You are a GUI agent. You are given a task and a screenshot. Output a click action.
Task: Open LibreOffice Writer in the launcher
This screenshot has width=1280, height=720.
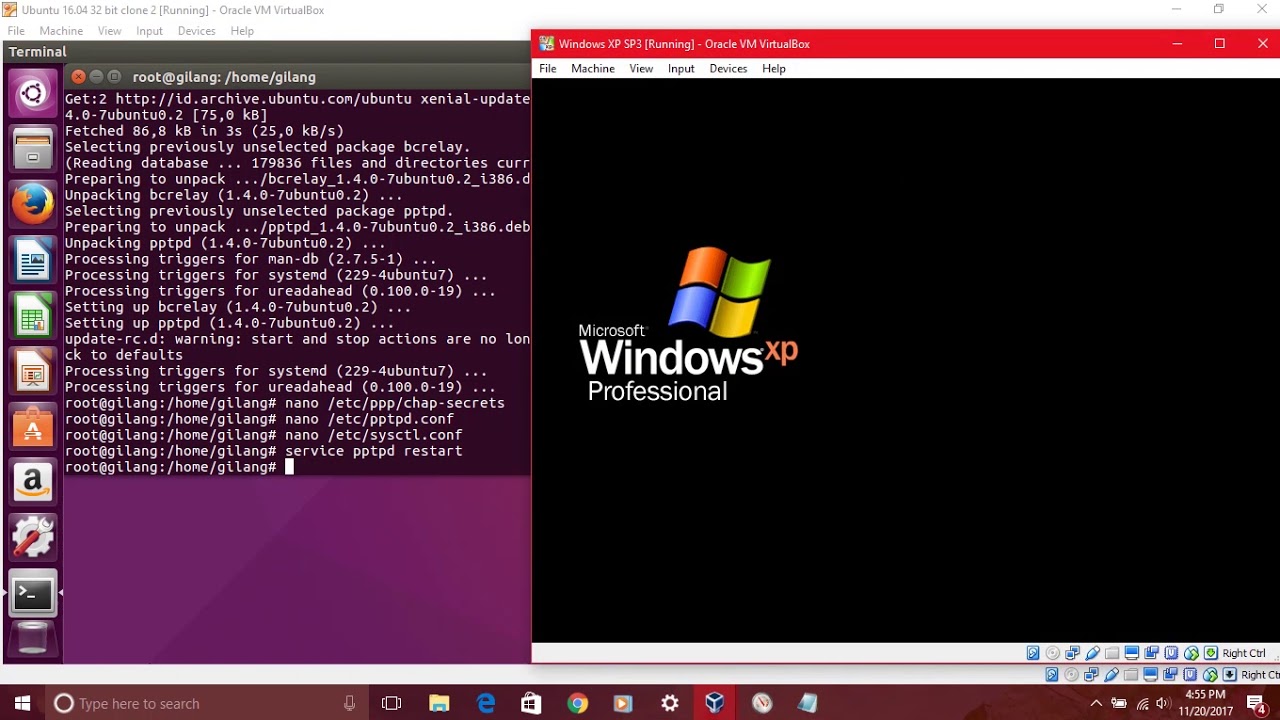(32, 260)
